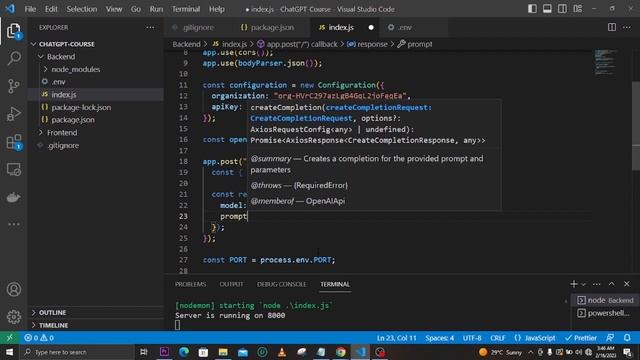Show additional activity bar views ellipsis

(x=13, y=224)
